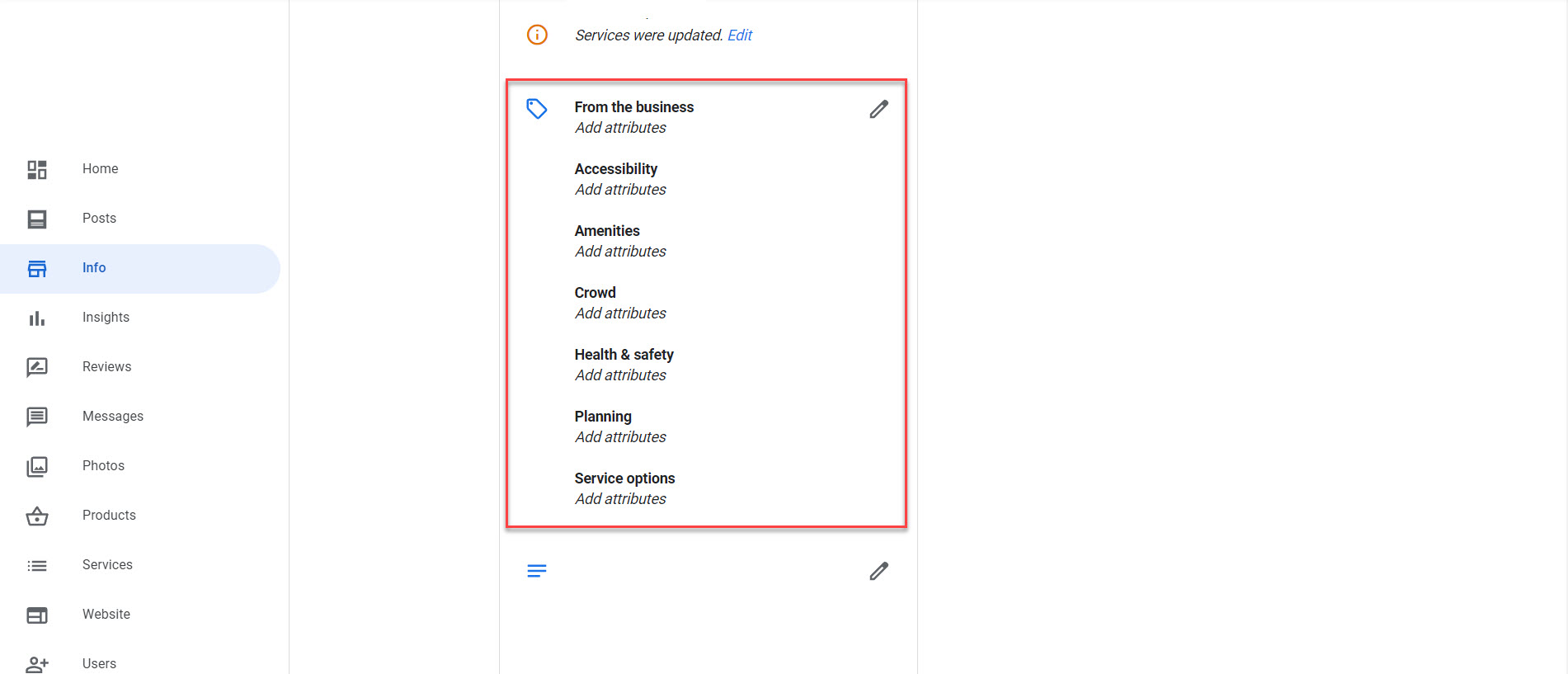Select the Posts icon in the sidebar

[37, 219]
